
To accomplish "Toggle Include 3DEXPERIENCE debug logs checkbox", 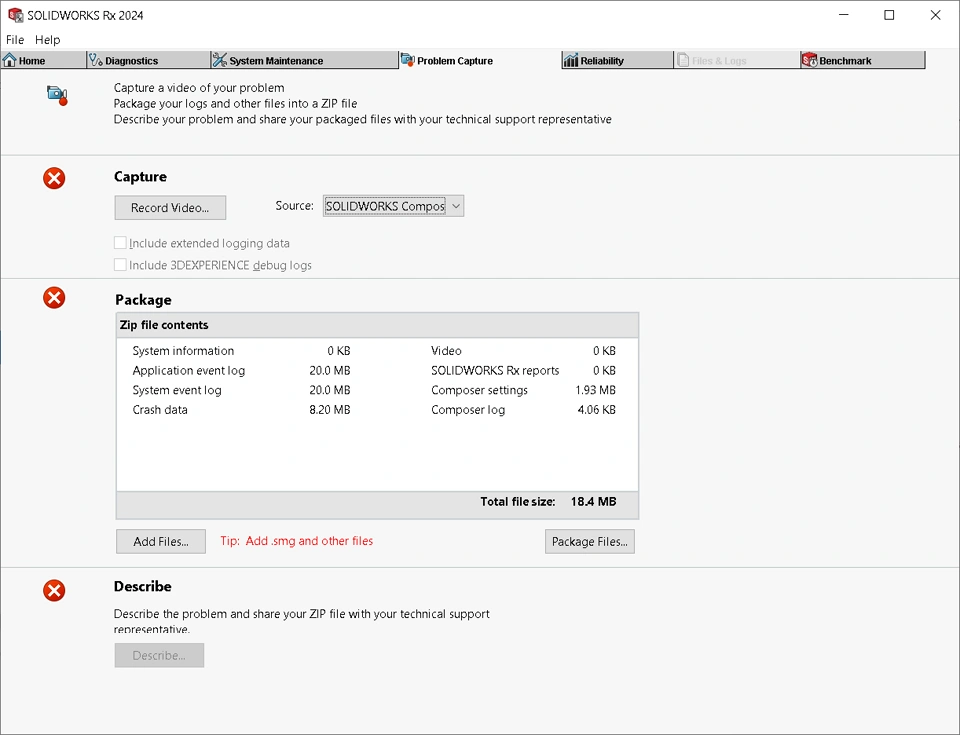I will (120, 265).
